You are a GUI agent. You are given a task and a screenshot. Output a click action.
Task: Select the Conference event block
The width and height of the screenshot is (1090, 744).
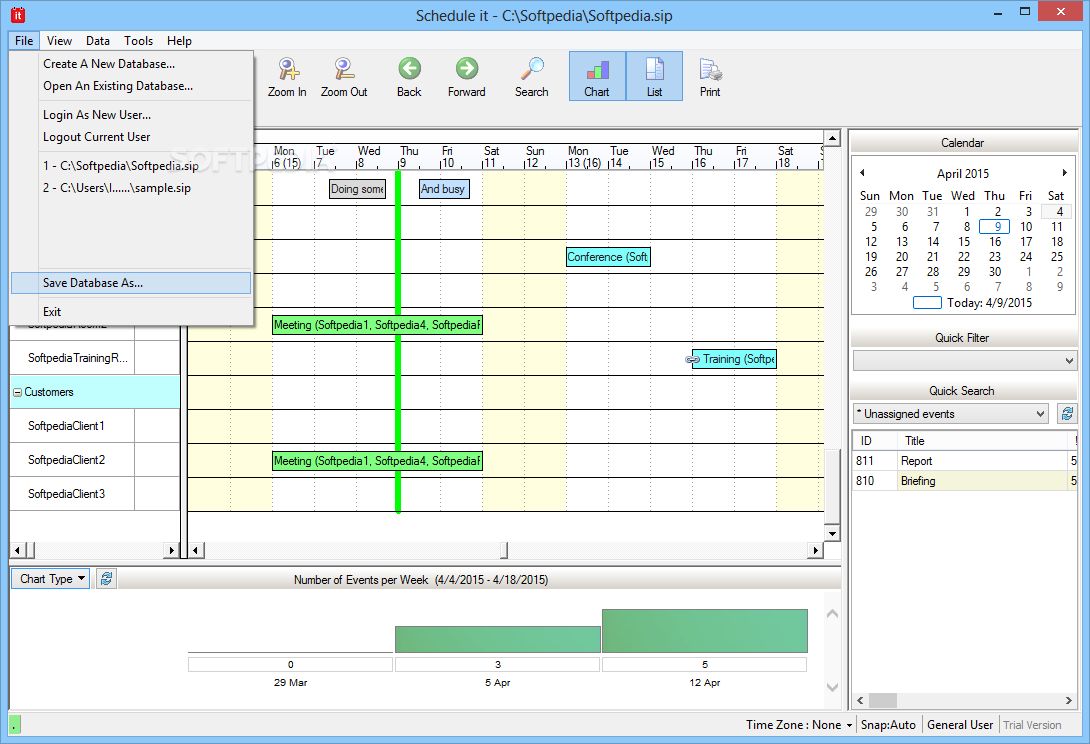(x=608, y=257)
